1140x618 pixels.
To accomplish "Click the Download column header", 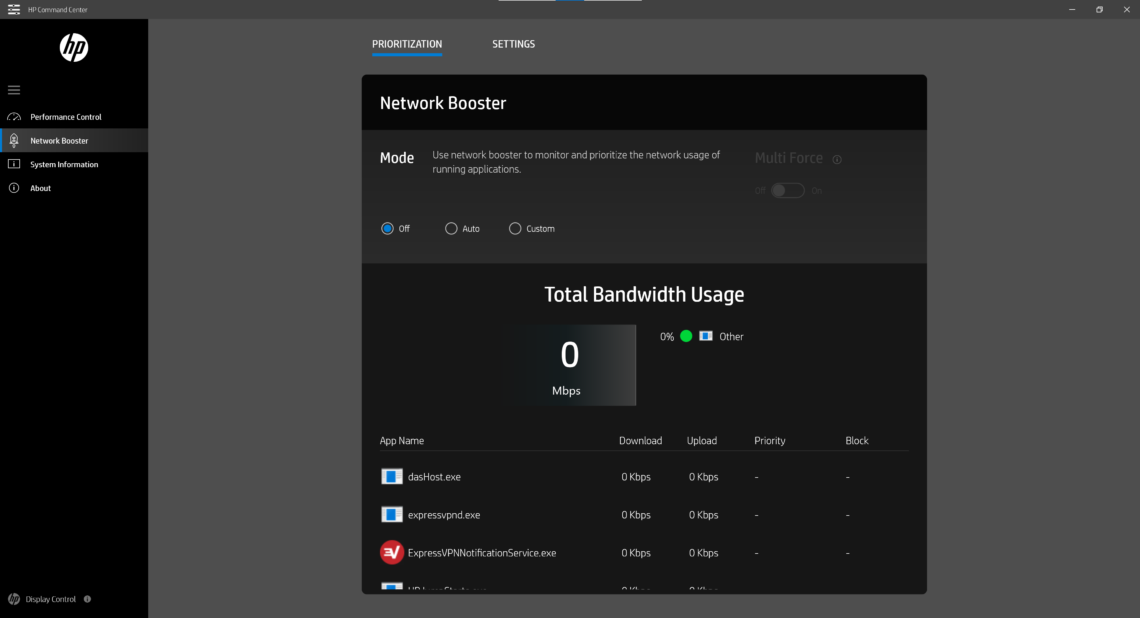I will (640, 441).
